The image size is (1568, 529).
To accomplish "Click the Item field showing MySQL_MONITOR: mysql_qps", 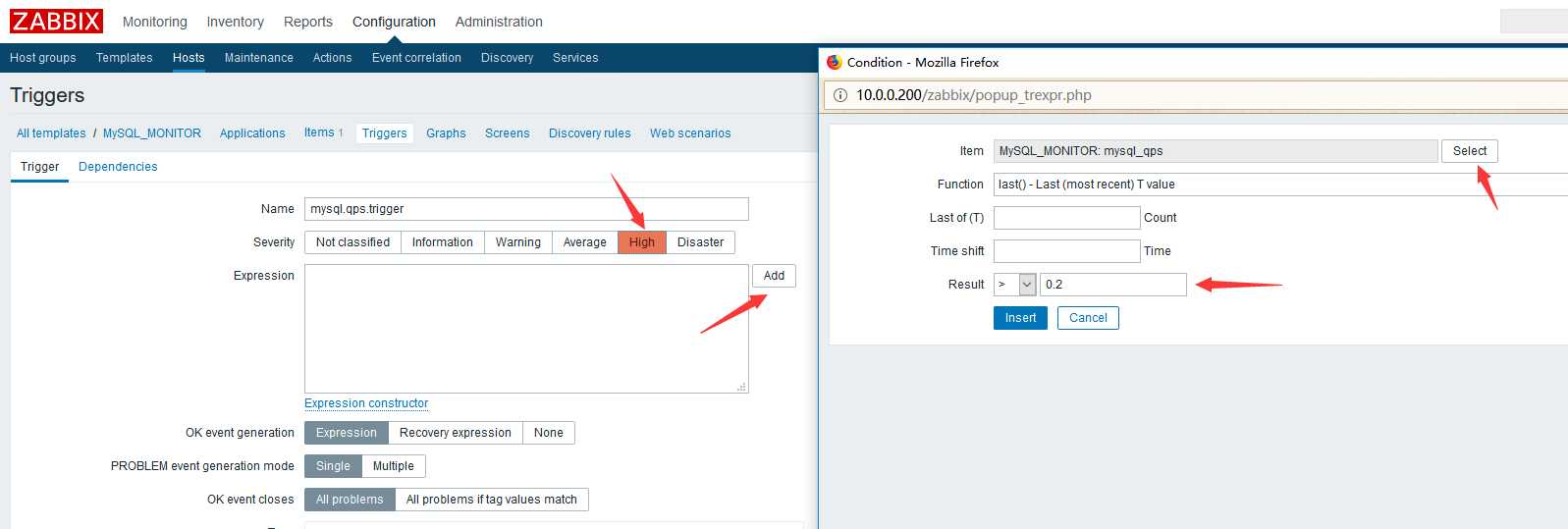I will point(1216,151).
